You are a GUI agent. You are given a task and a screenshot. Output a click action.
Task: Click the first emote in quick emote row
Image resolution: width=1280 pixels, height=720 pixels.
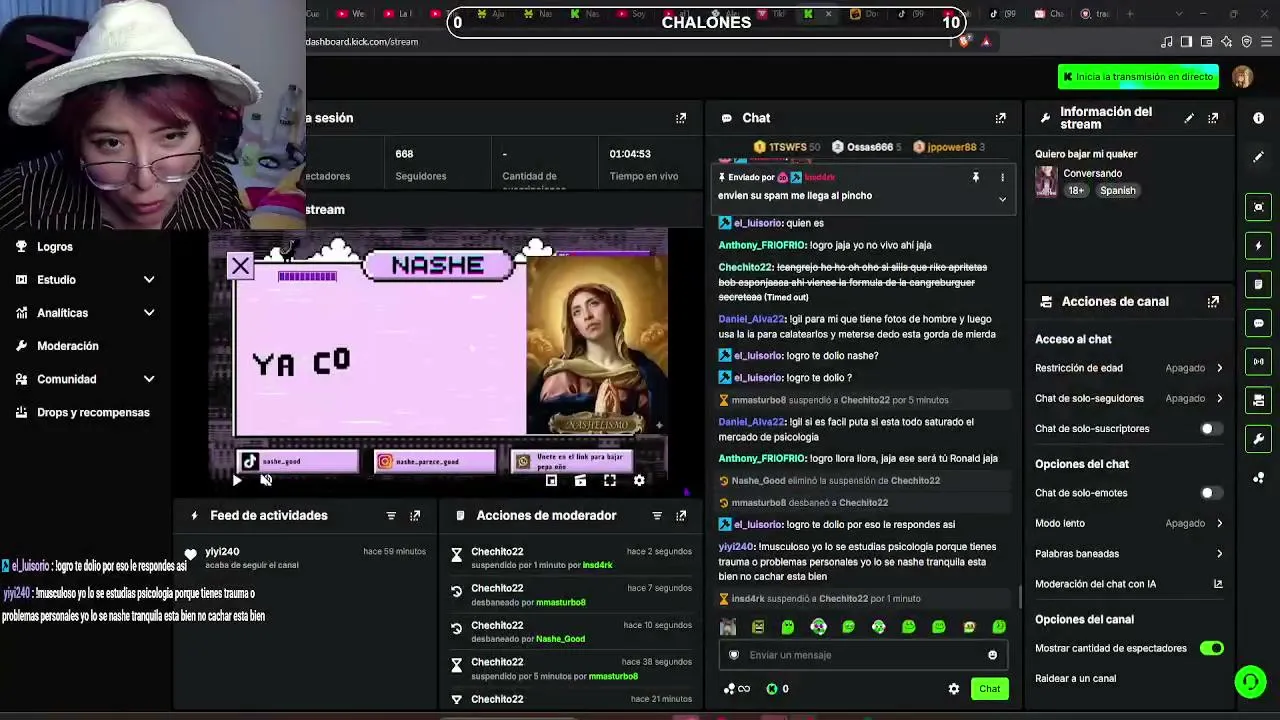click(728, 627)
